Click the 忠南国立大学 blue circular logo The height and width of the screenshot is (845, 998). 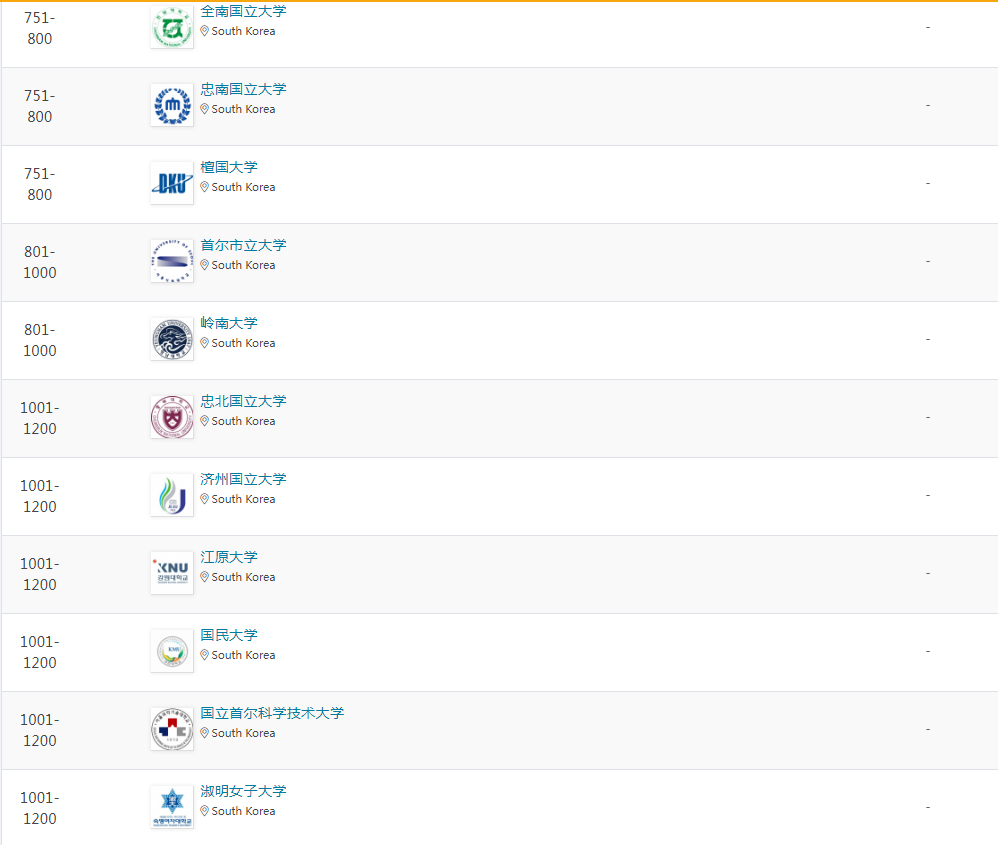pyautogui.click(x=172, y=104)
